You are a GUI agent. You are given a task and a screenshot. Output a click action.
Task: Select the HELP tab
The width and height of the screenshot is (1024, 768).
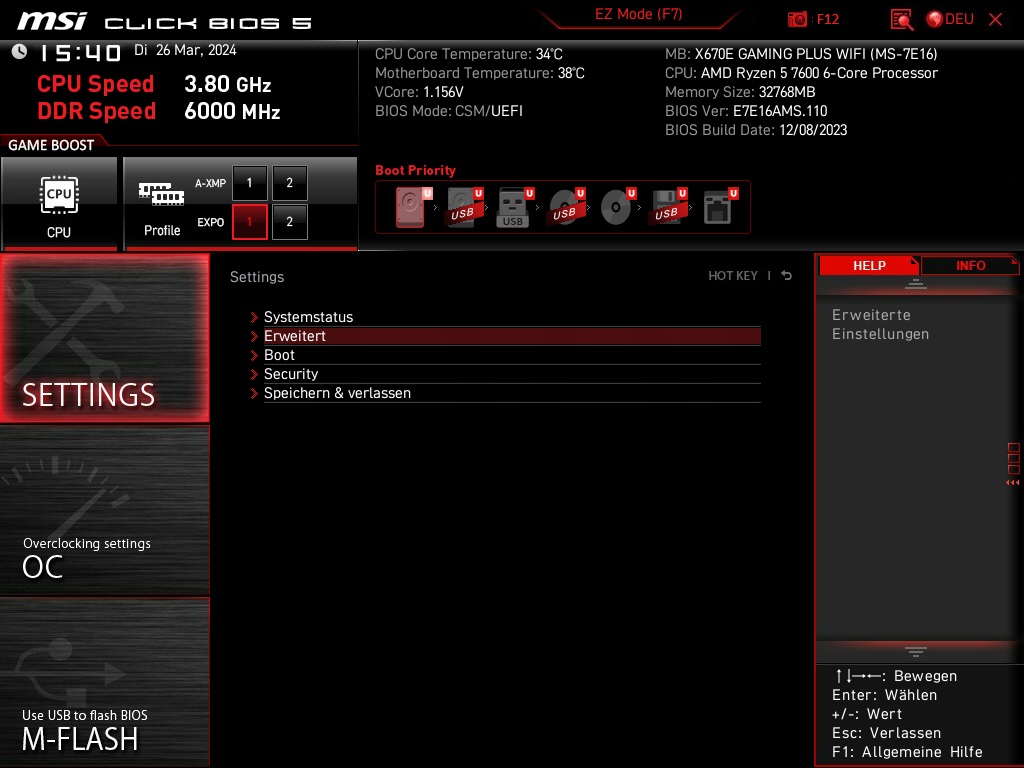[868, 265]
